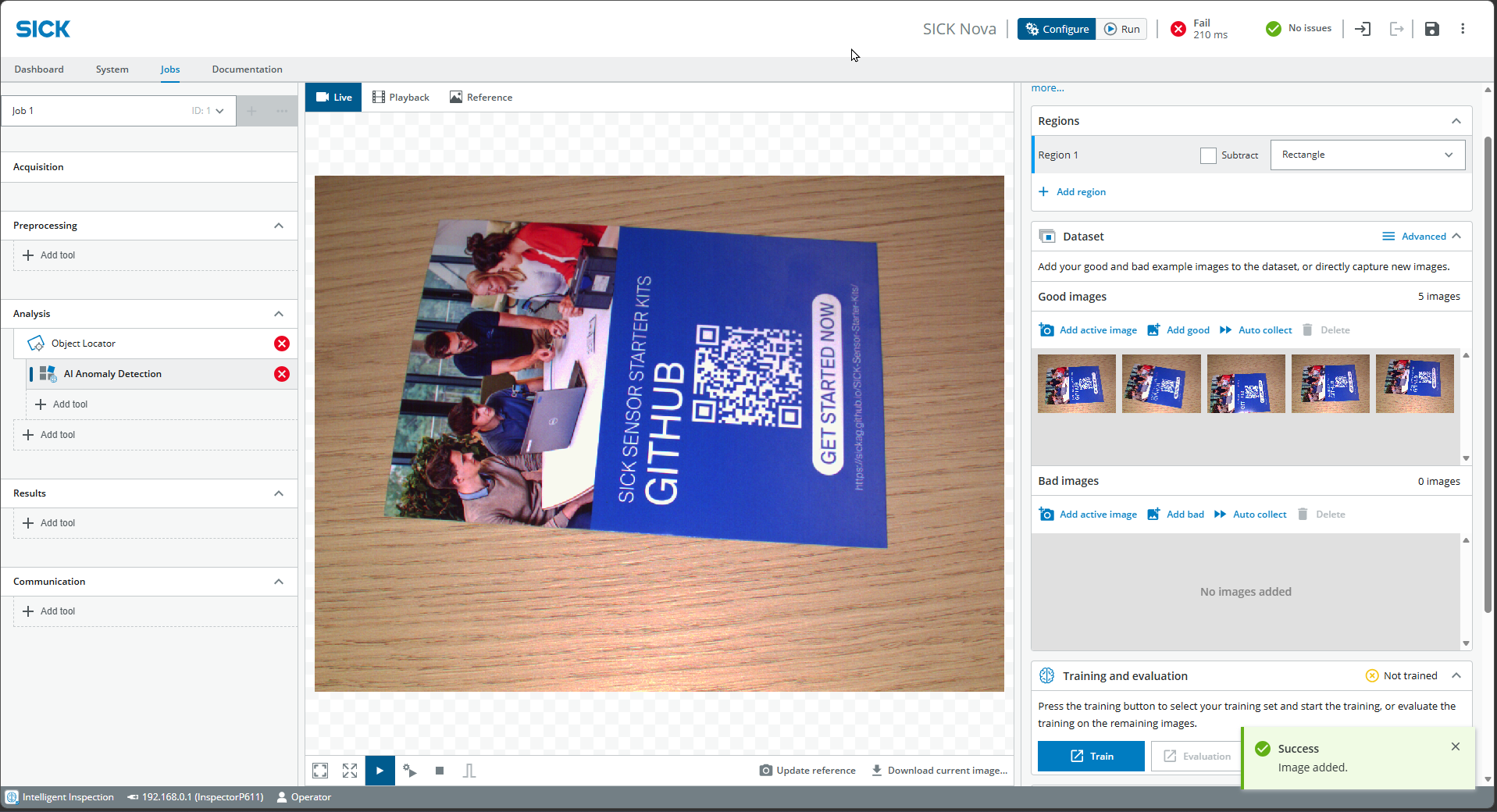Viewport: 1497px width, 812px height.
Task: Open the Jobs tab
Action: pyautogui.click(x=170, y=69)
